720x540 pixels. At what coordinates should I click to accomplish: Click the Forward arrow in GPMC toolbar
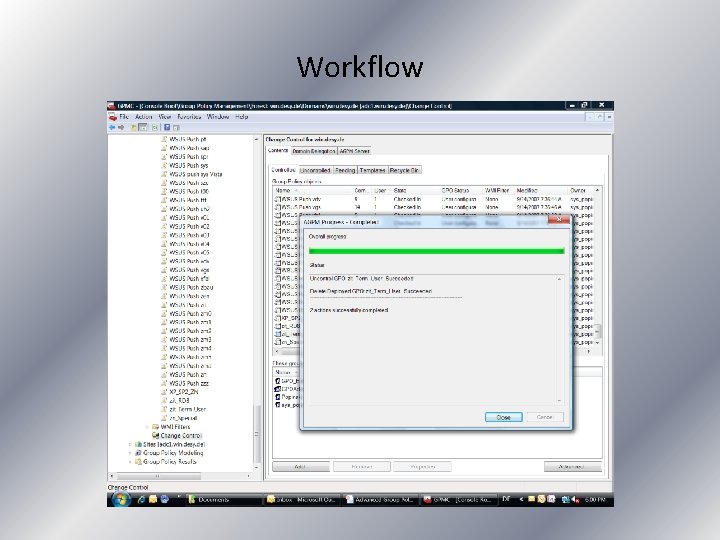pyautogui.click(x=121, y=127)
